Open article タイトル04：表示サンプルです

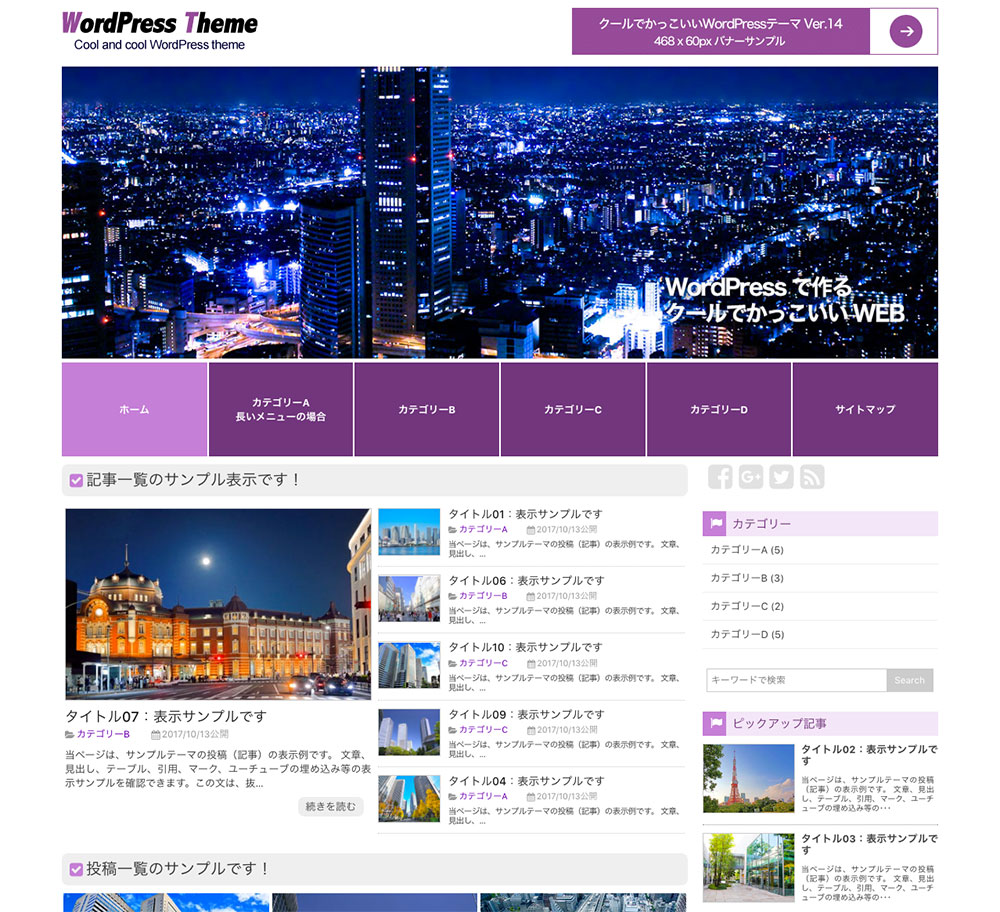coord(526,781)
